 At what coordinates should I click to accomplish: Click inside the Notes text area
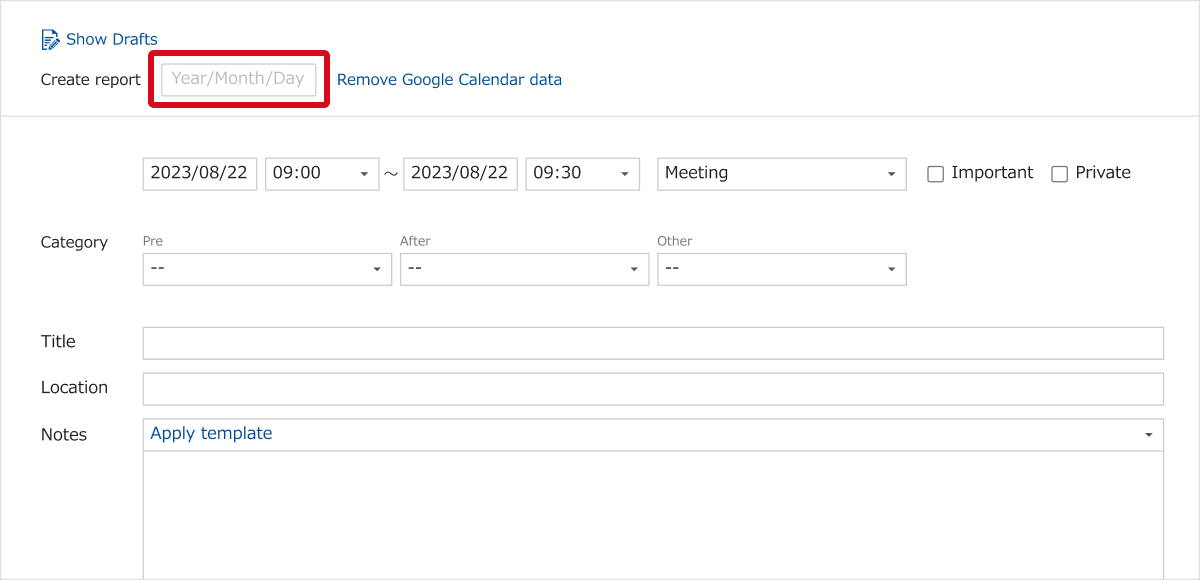point(653,515)
